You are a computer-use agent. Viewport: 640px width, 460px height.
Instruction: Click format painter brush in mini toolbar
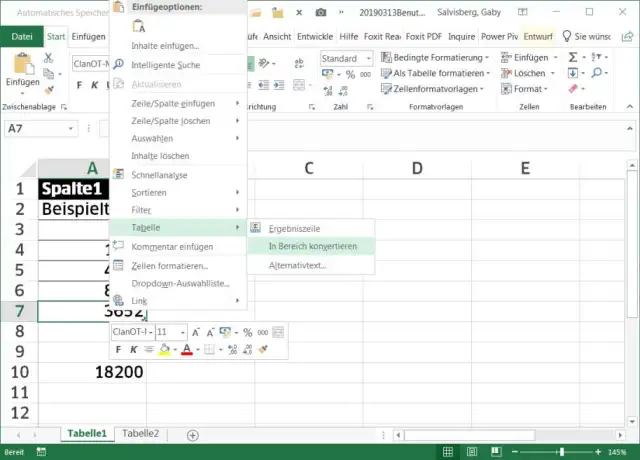coord(262,350)
